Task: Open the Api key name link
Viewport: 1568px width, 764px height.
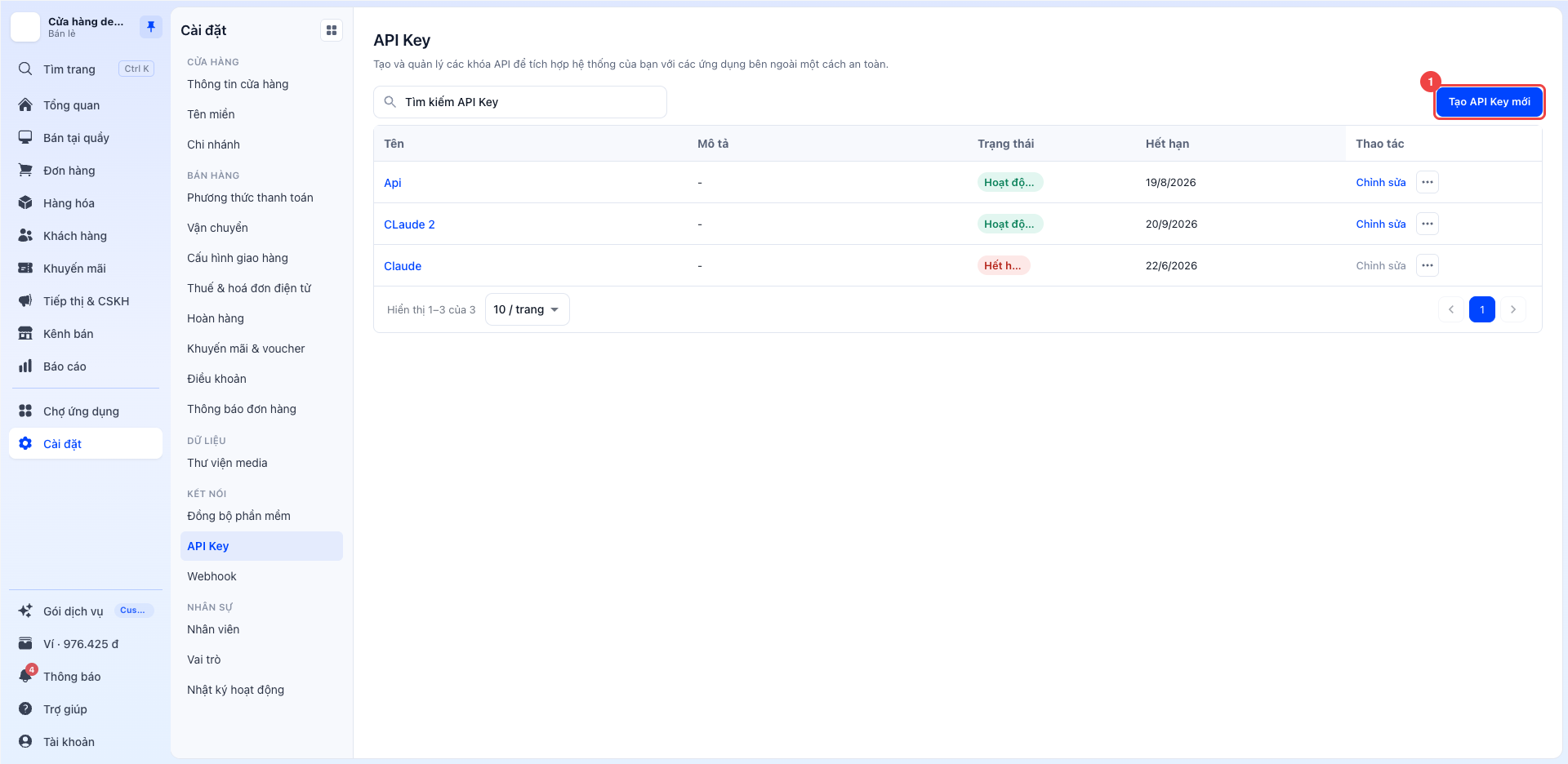Action: click(393, 183)
